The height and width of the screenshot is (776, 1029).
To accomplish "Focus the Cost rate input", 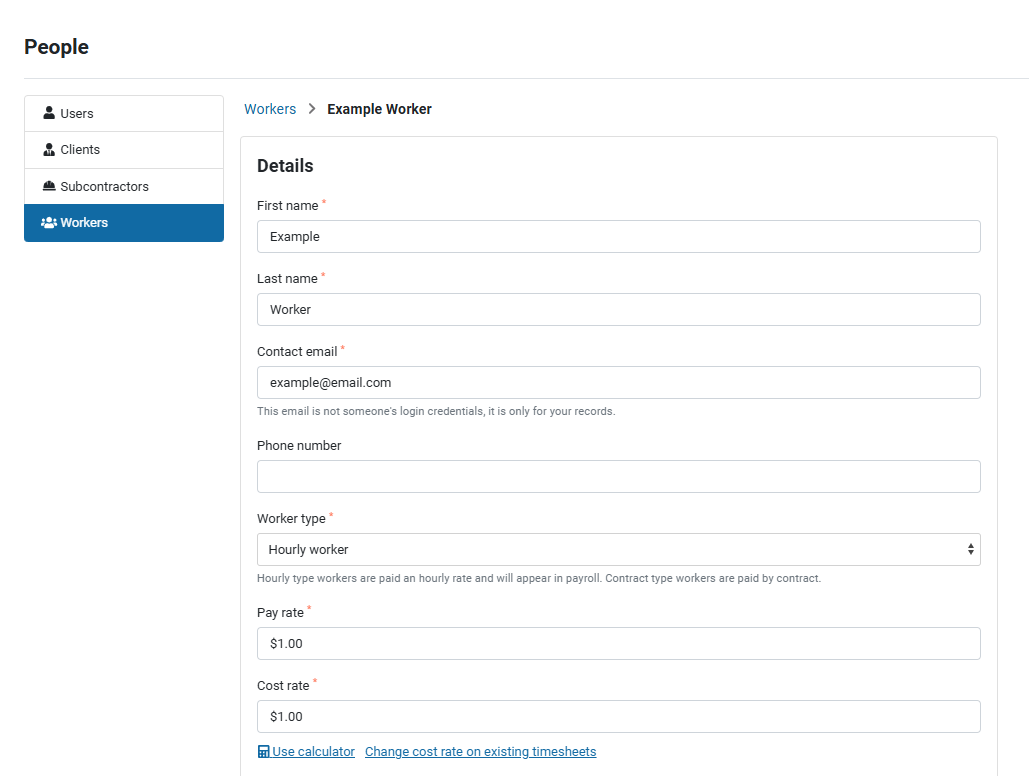I will click(x=618, y=717).
